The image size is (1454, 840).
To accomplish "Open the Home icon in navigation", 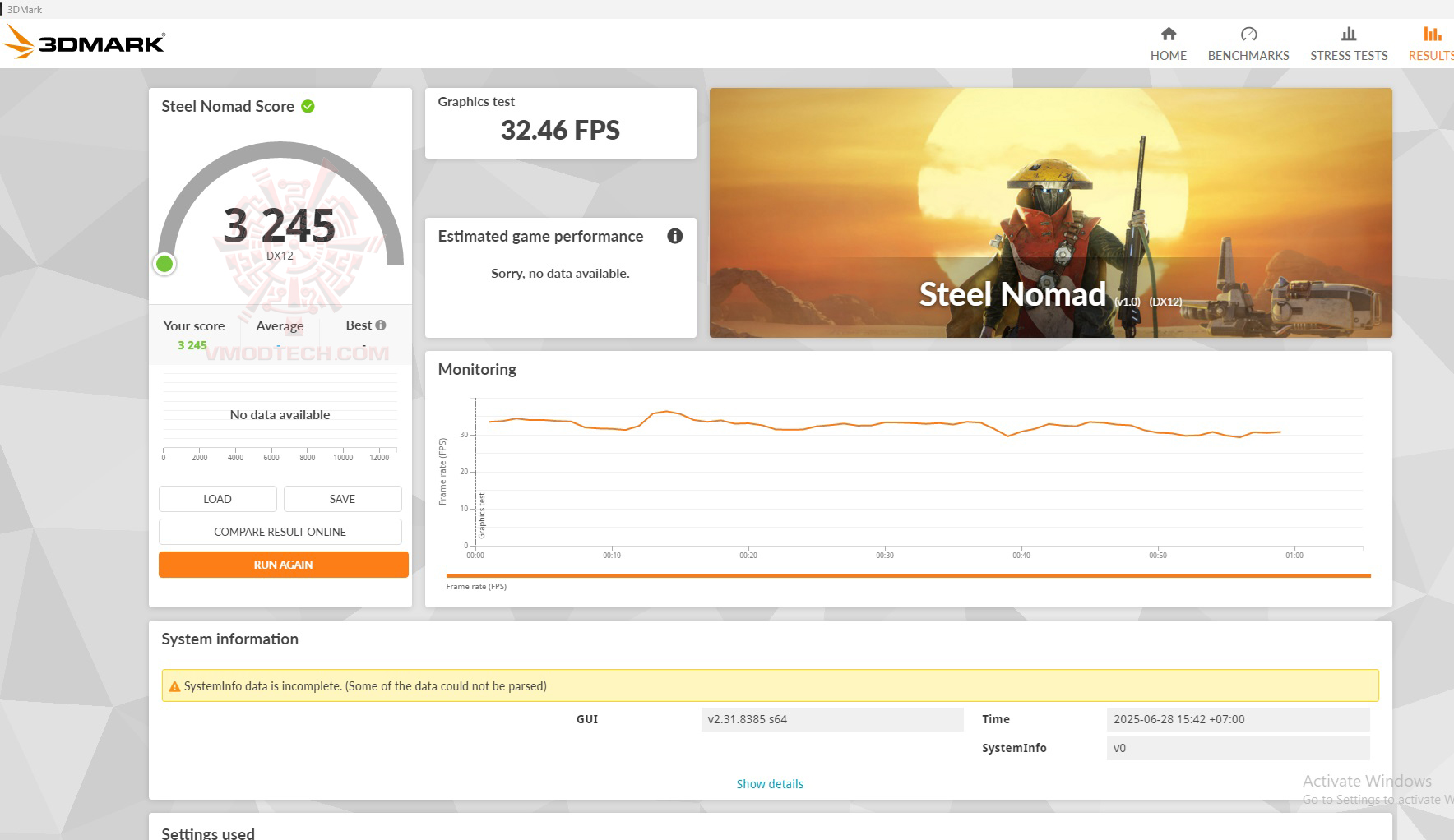I will (1169, 34).
